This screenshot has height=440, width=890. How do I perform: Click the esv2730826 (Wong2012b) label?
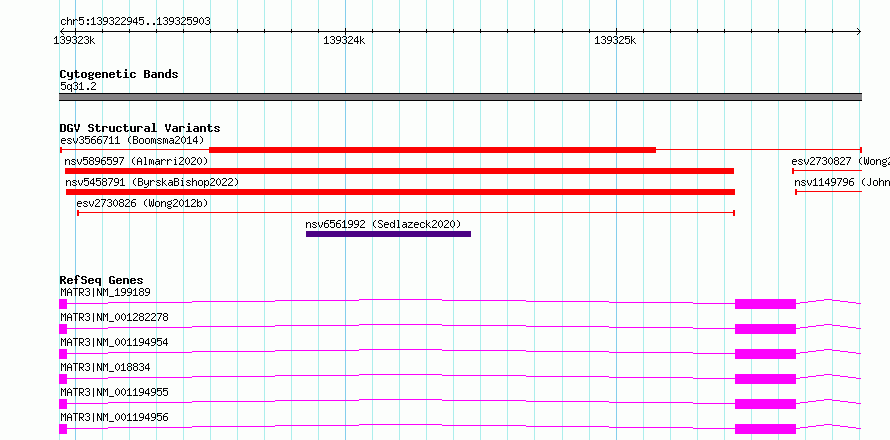142,203
